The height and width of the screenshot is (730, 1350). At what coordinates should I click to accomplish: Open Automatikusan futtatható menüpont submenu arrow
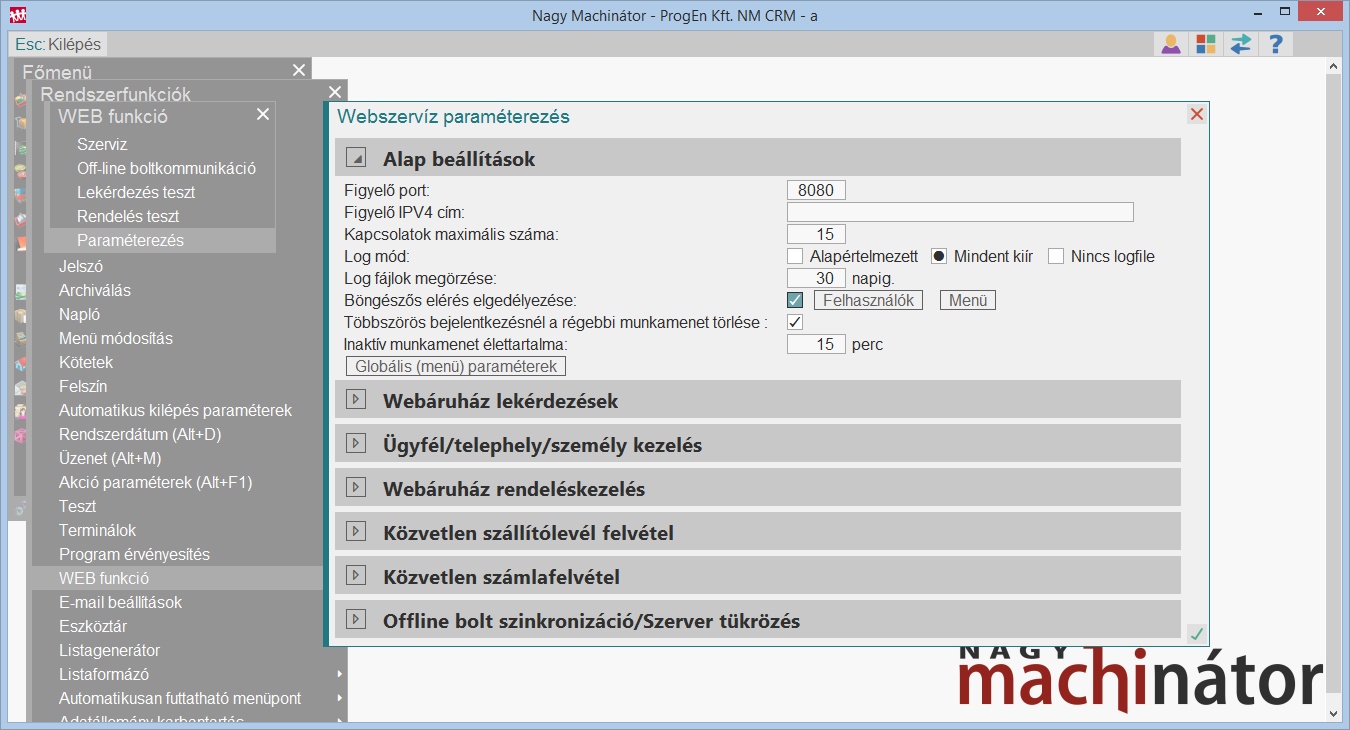click(x=340, y=698)
